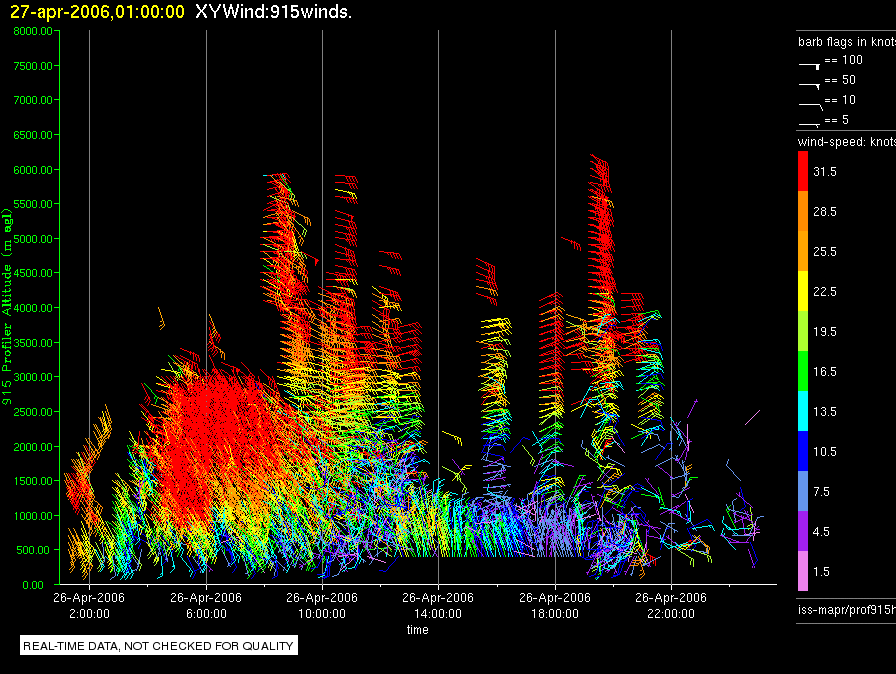Click the orange 25.5 knots swatch
Screen dimensions: 896x674
803,251
